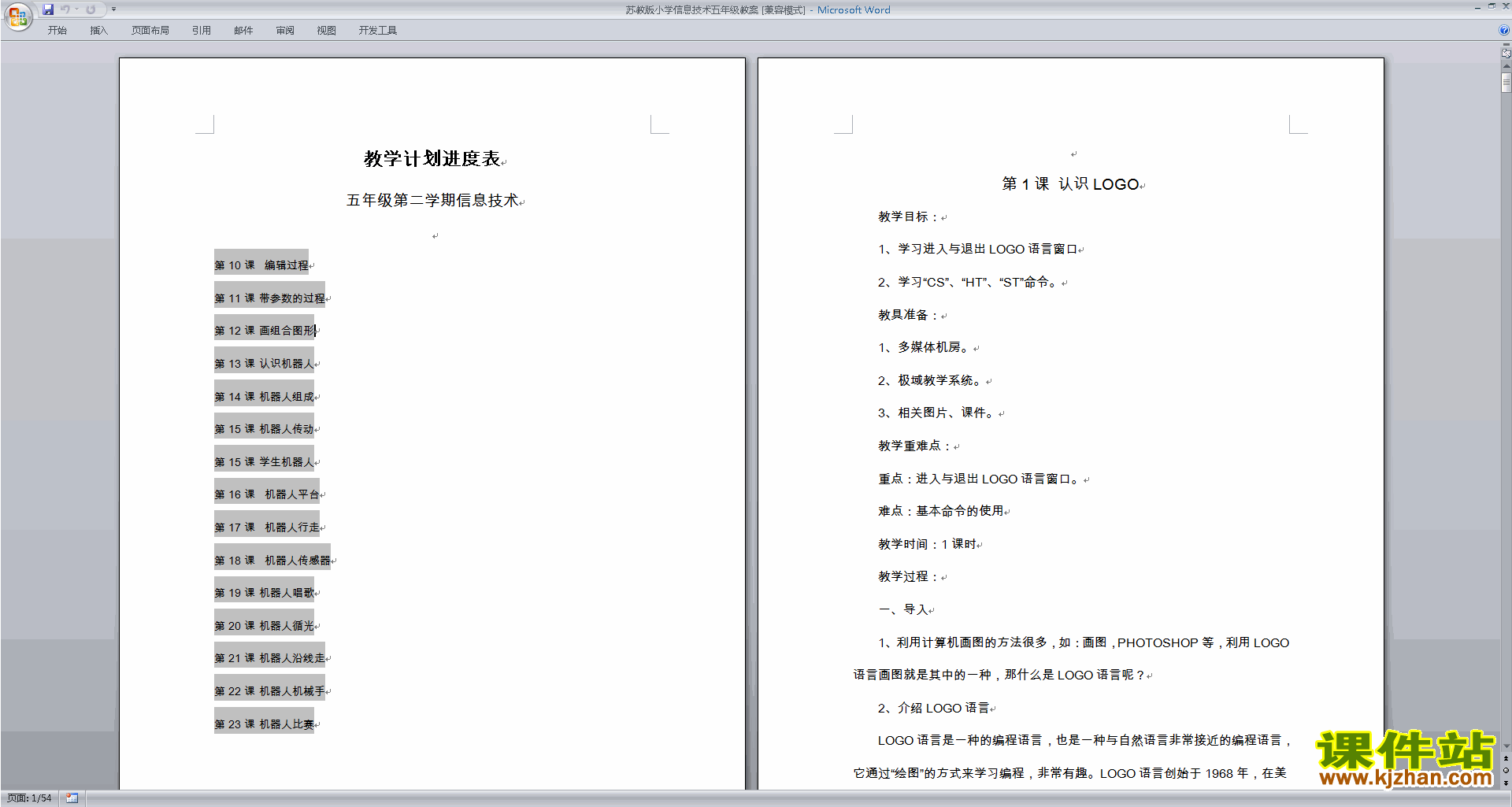Click the split-window handle above the ruler icon
The width and height of the screenshot is (1512, 807).
click(1506, 45)
